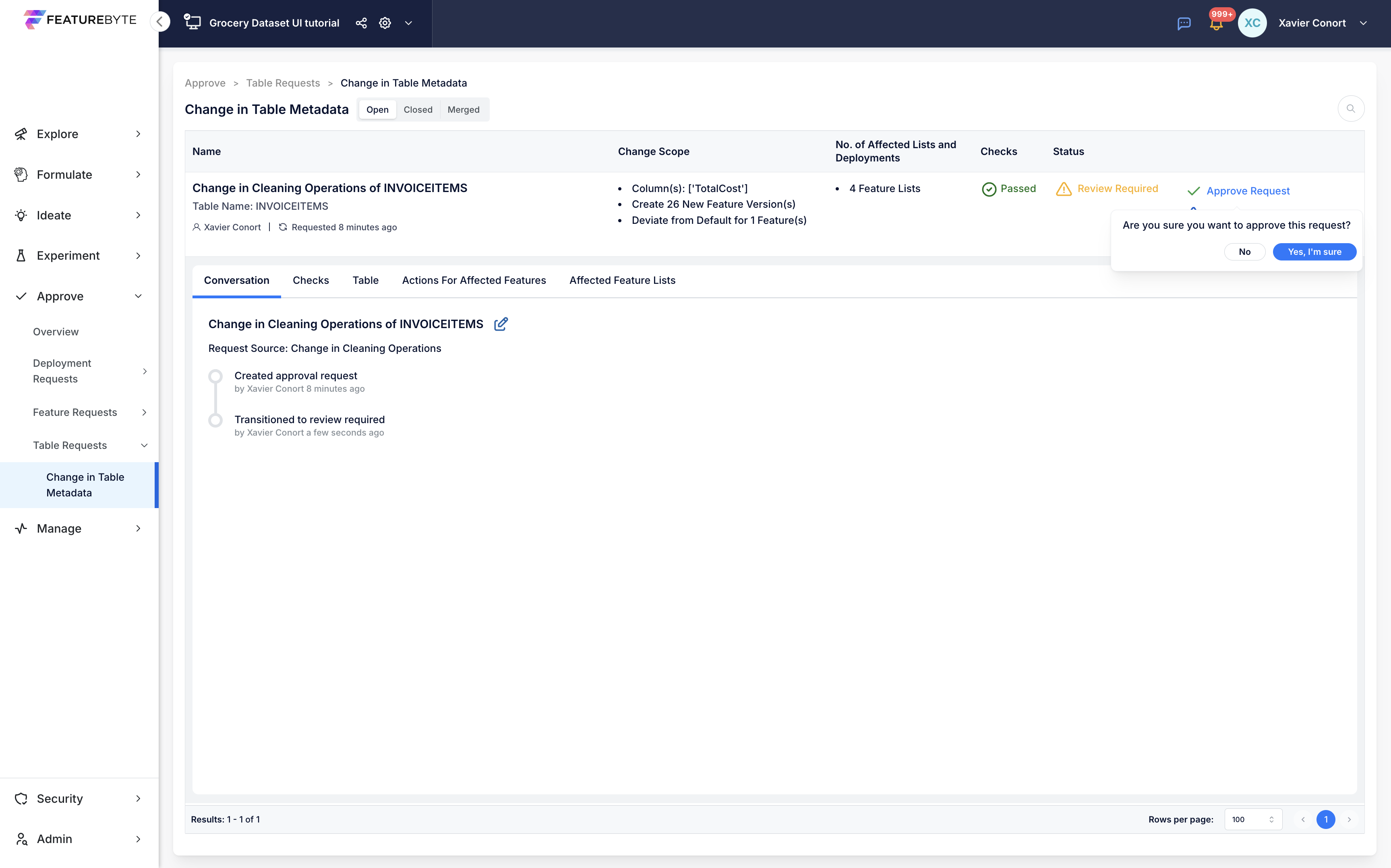This screenshot has width=1391, height=868.
Task: Click the Review Required warning triangle icon
Action: pos(1063,189)
